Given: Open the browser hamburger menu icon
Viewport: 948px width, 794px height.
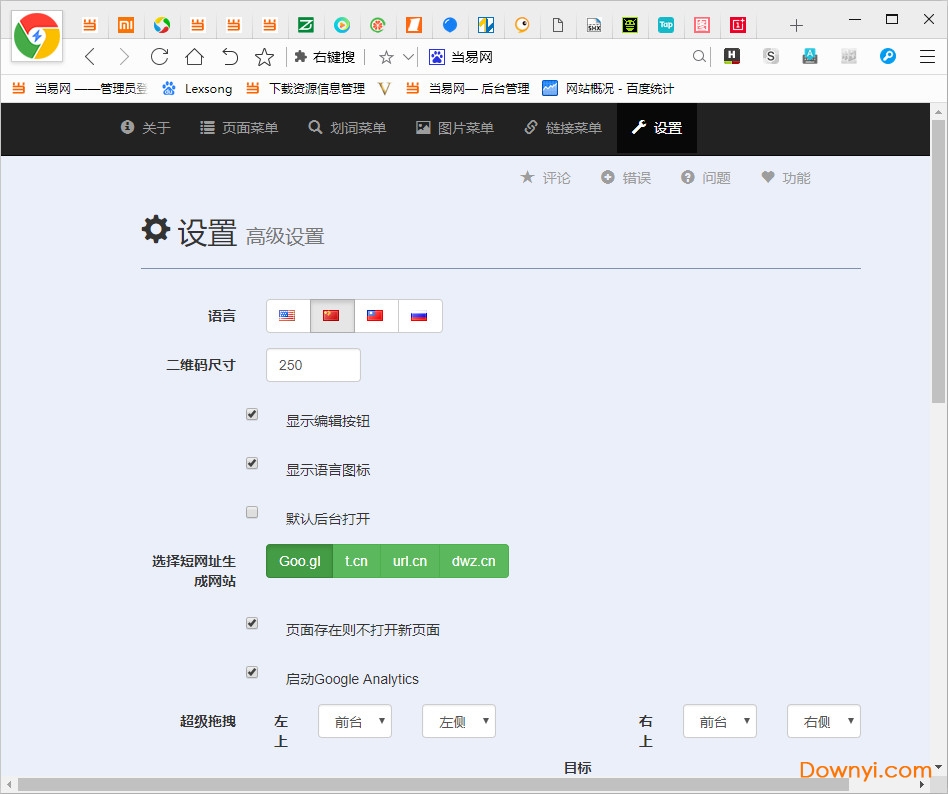Looking at the screenshot, I should (x=927, y=56).
